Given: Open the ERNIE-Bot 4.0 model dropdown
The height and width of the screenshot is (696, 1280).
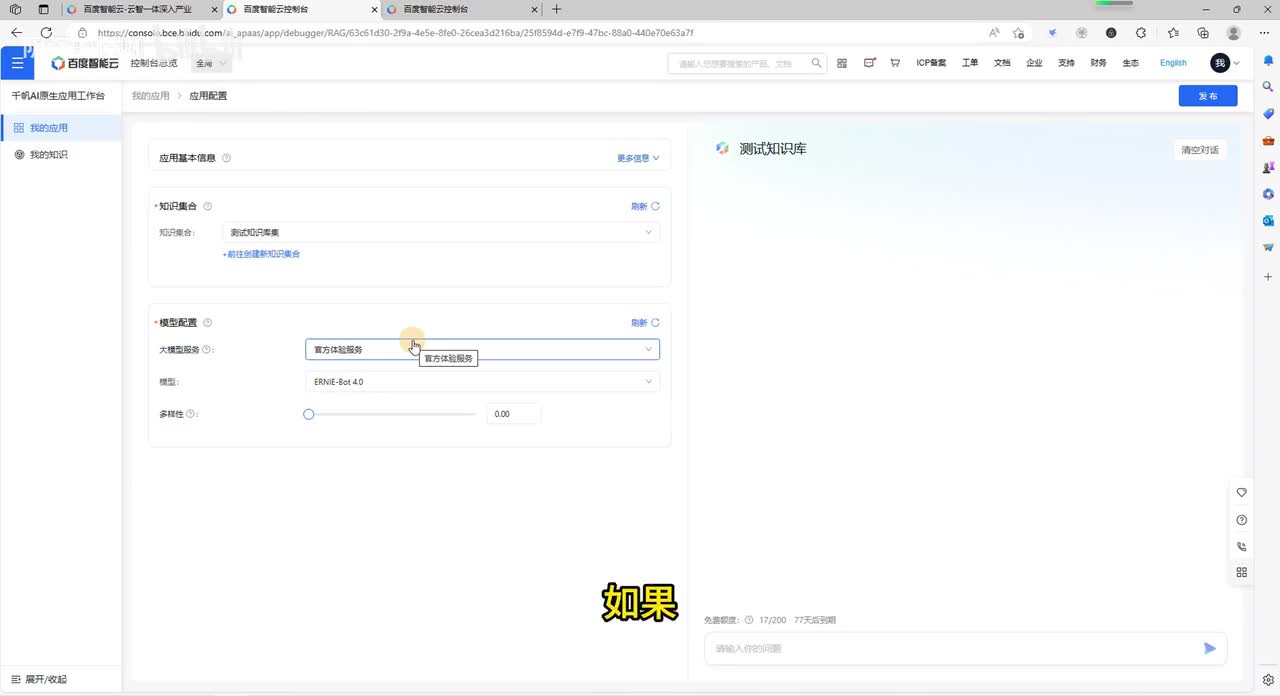Looking at the screenshot, I should [x=481, y=381].
